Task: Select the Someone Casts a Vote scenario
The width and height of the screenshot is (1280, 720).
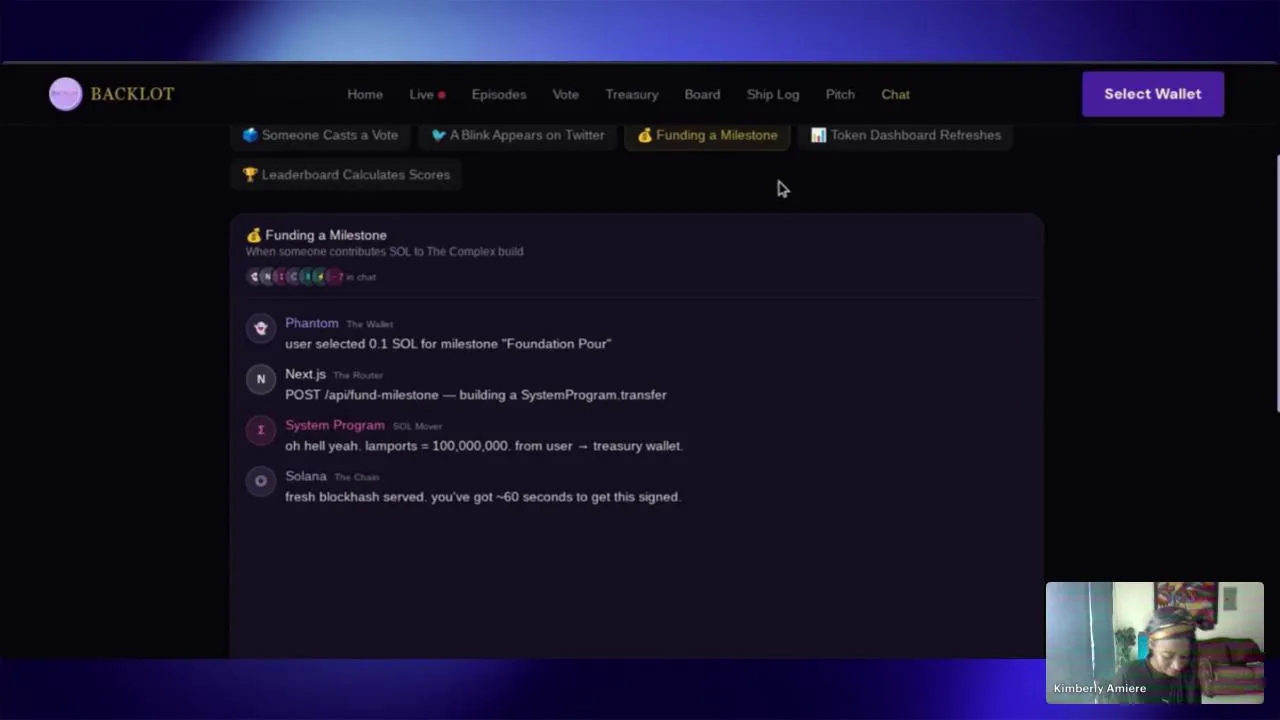Action: pyautogui.click(x=320, y=135)
